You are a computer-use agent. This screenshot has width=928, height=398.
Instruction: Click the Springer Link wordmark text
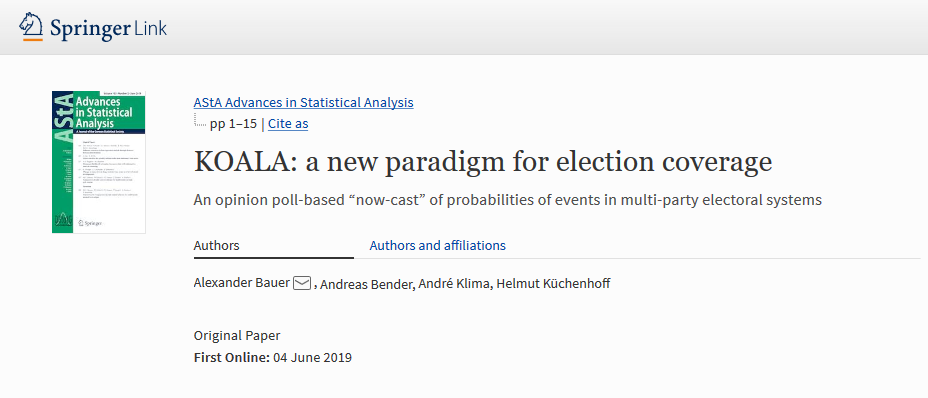(x=108, y=28)
